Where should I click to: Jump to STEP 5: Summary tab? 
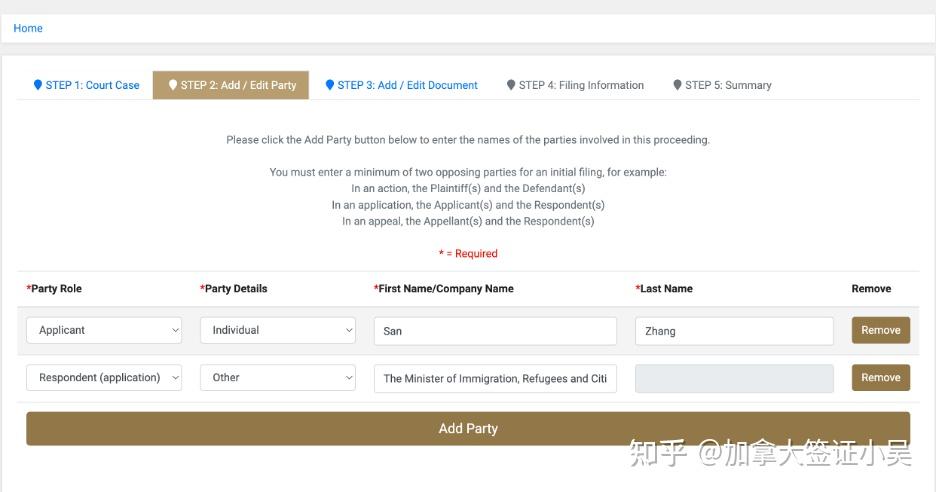tap(728, 85)
